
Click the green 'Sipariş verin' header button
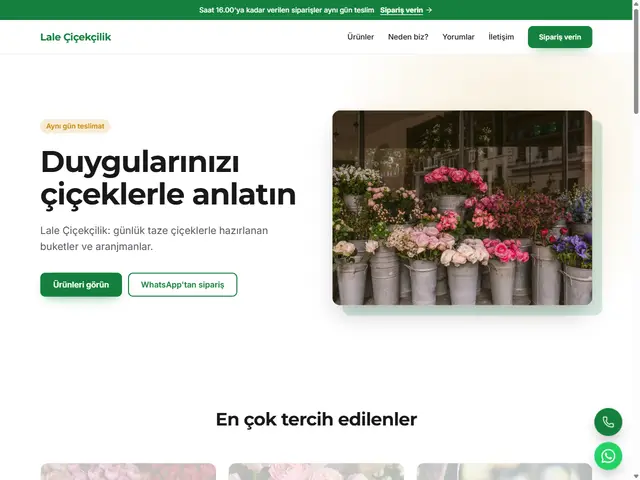click(x=560, y=37)
